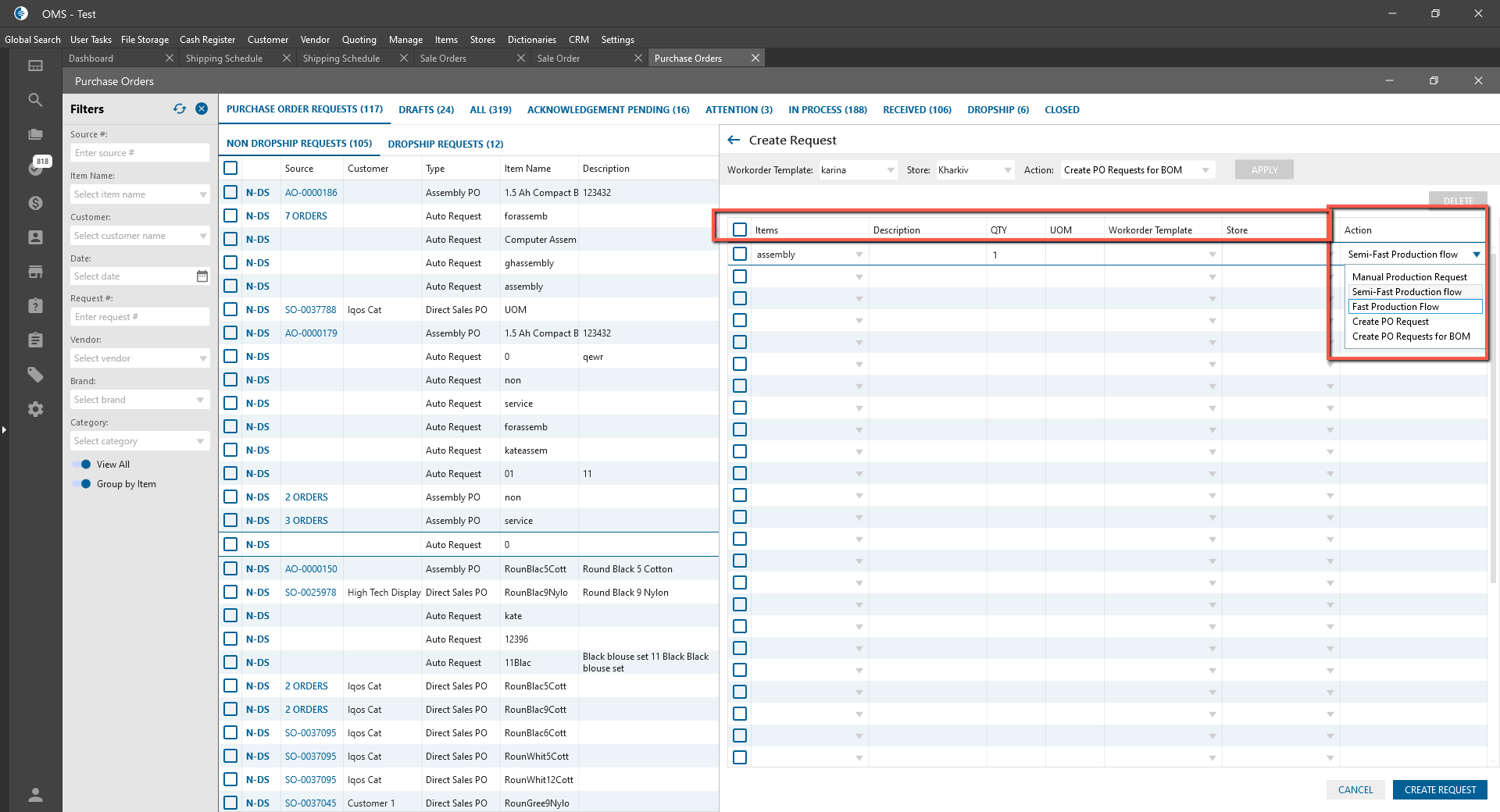Image resolution: width=1500 pixels, height=812 pixels.
Task: Click the dollar sign sidebar icon
Action: tap(35, 203)
